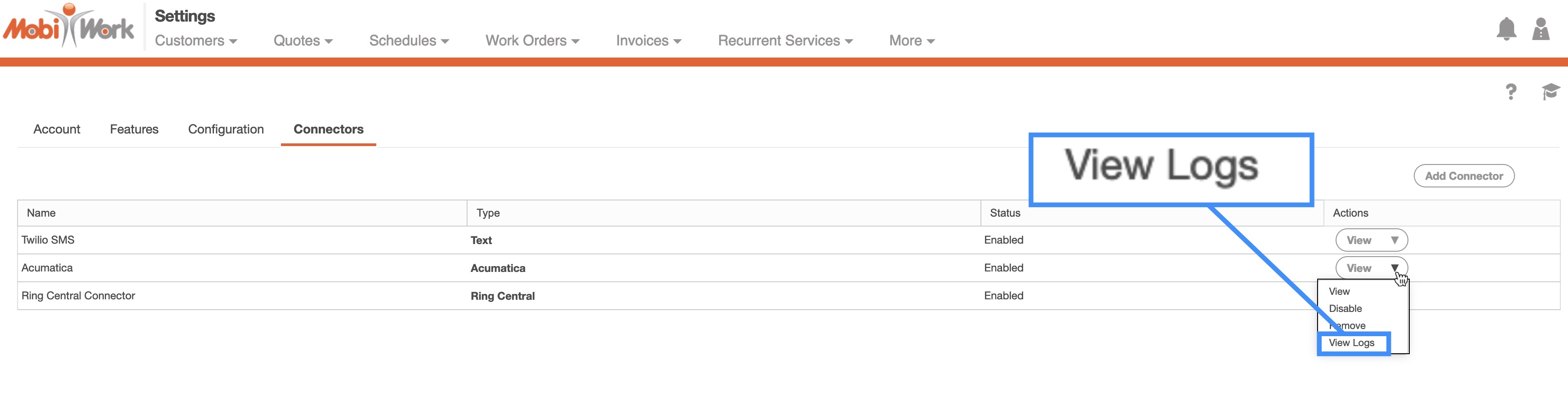
Task: Expand the Customers menu
Action: pos(196,41)
